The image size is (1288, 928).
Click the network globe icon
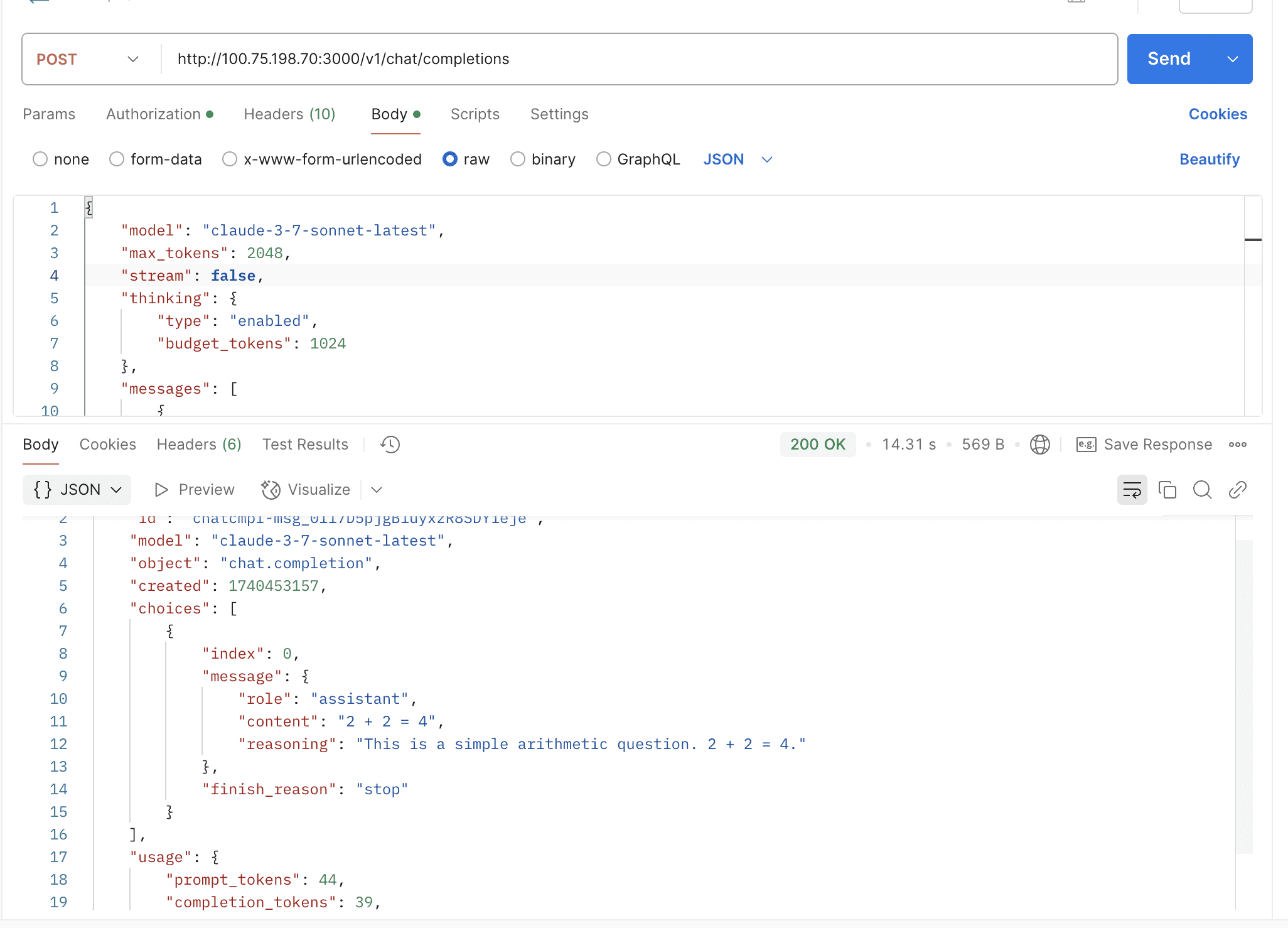point(1039,445)
